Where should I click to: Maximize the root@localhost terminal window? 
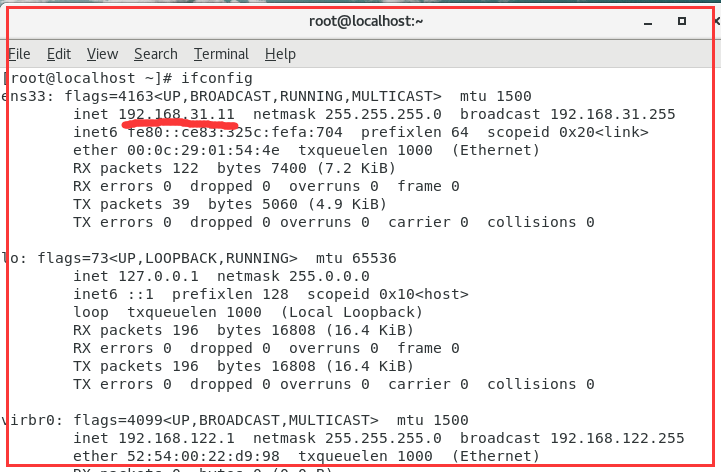pos(682,21)
